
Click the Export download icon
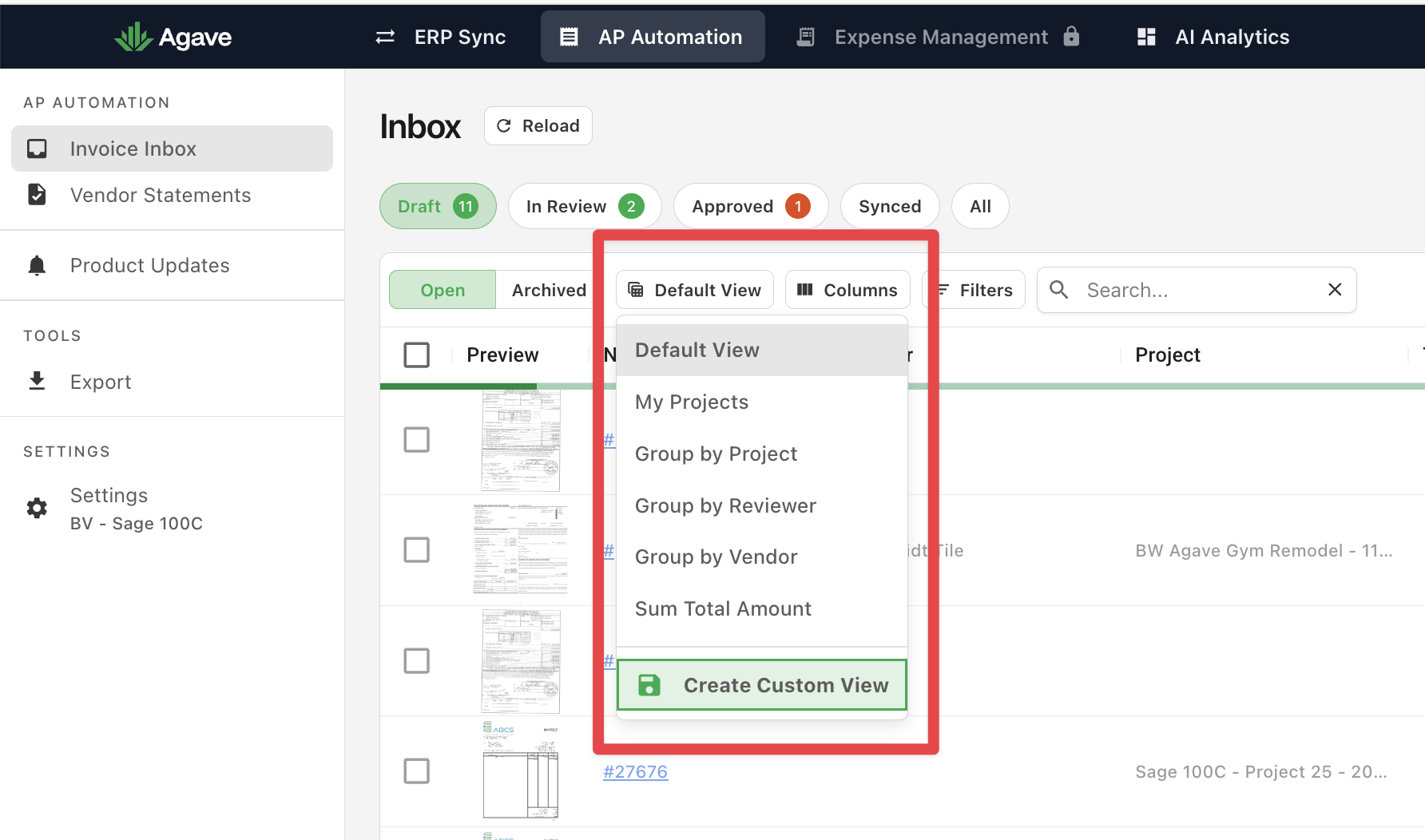pyautogui.click(x=37, y=381)
